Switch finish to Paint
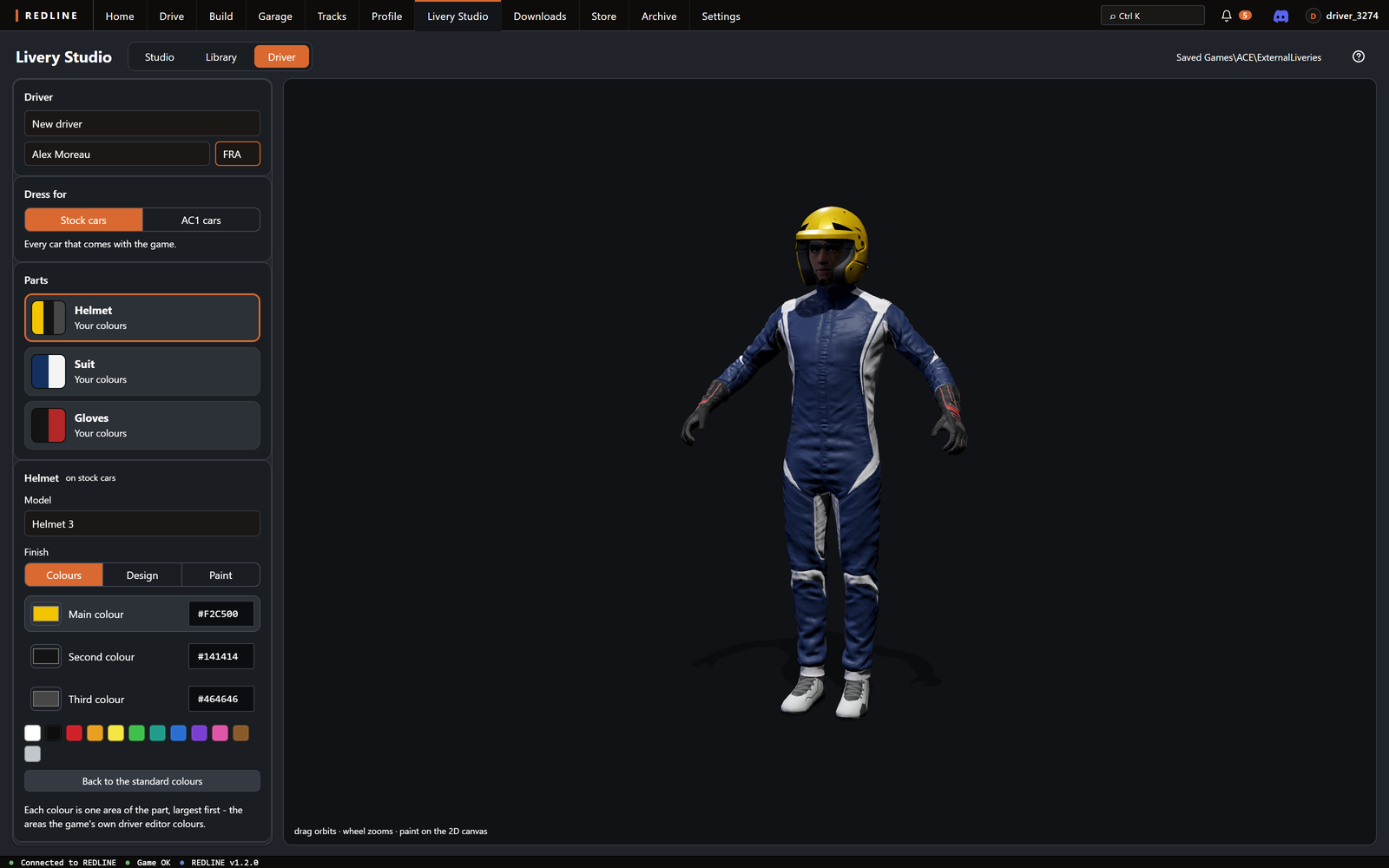This screenshot has height=868, width=1389. click(221, 575)
